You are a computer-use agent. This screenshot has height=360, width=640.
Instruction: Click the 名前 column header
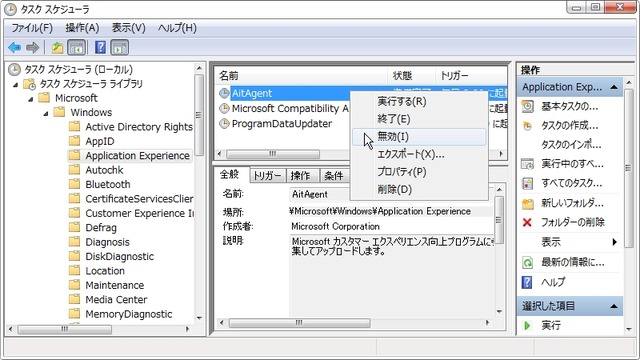(300, 76)
